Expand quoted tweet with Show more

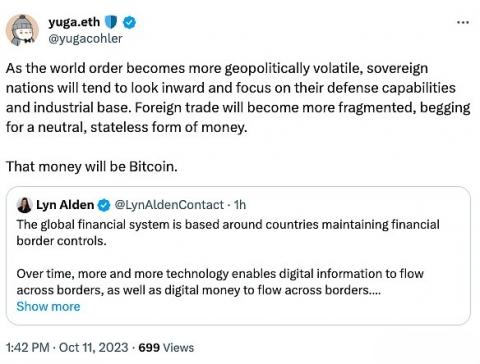(x=48, y=307)
